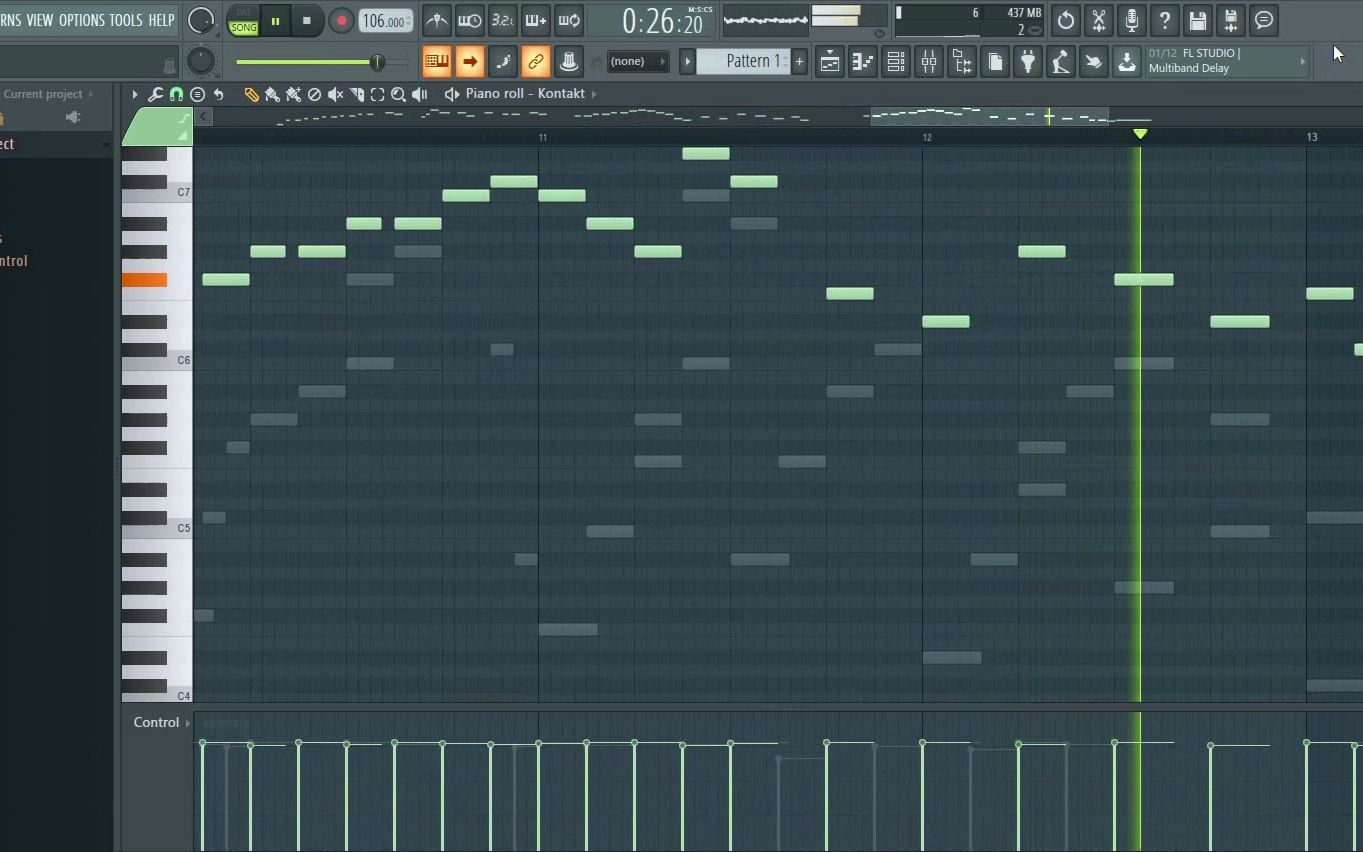Click the undo history circular arrow icon
1363x852 pixels.
[x=1066, y=20]
